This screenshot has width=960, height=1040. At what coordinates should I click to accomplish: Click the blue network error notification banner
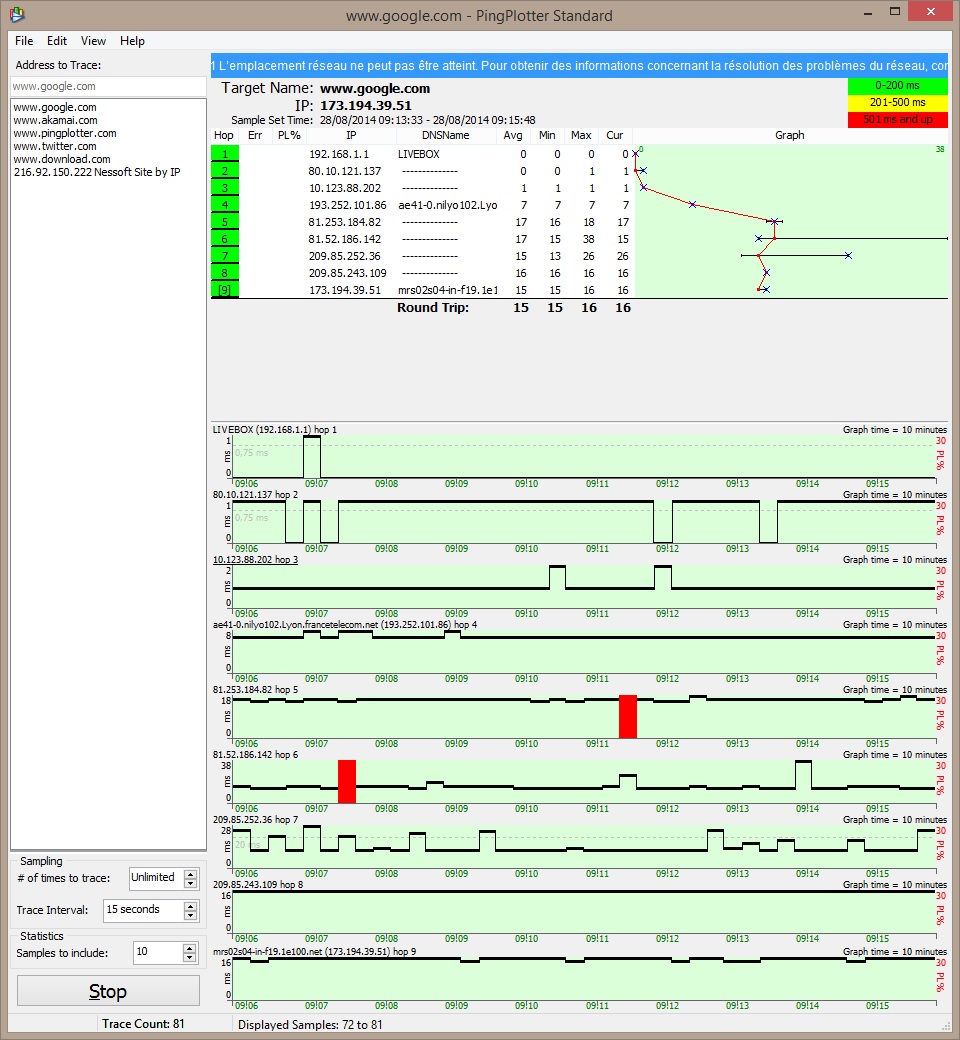point(579,66)
